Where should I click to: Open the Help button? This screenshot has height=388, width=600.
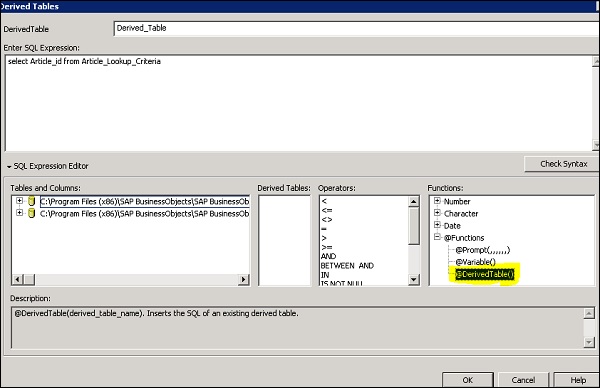click(577, 380)
